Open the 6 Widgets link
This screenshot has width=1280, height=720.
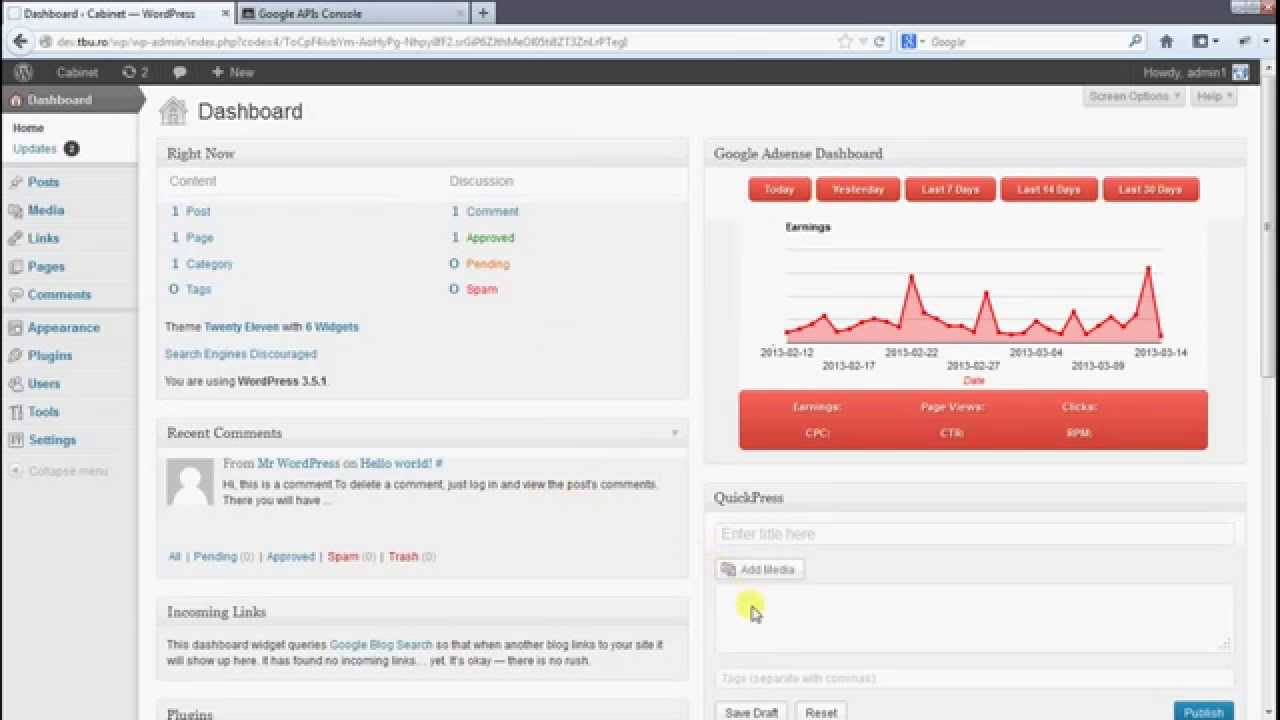tap(332, 327)
